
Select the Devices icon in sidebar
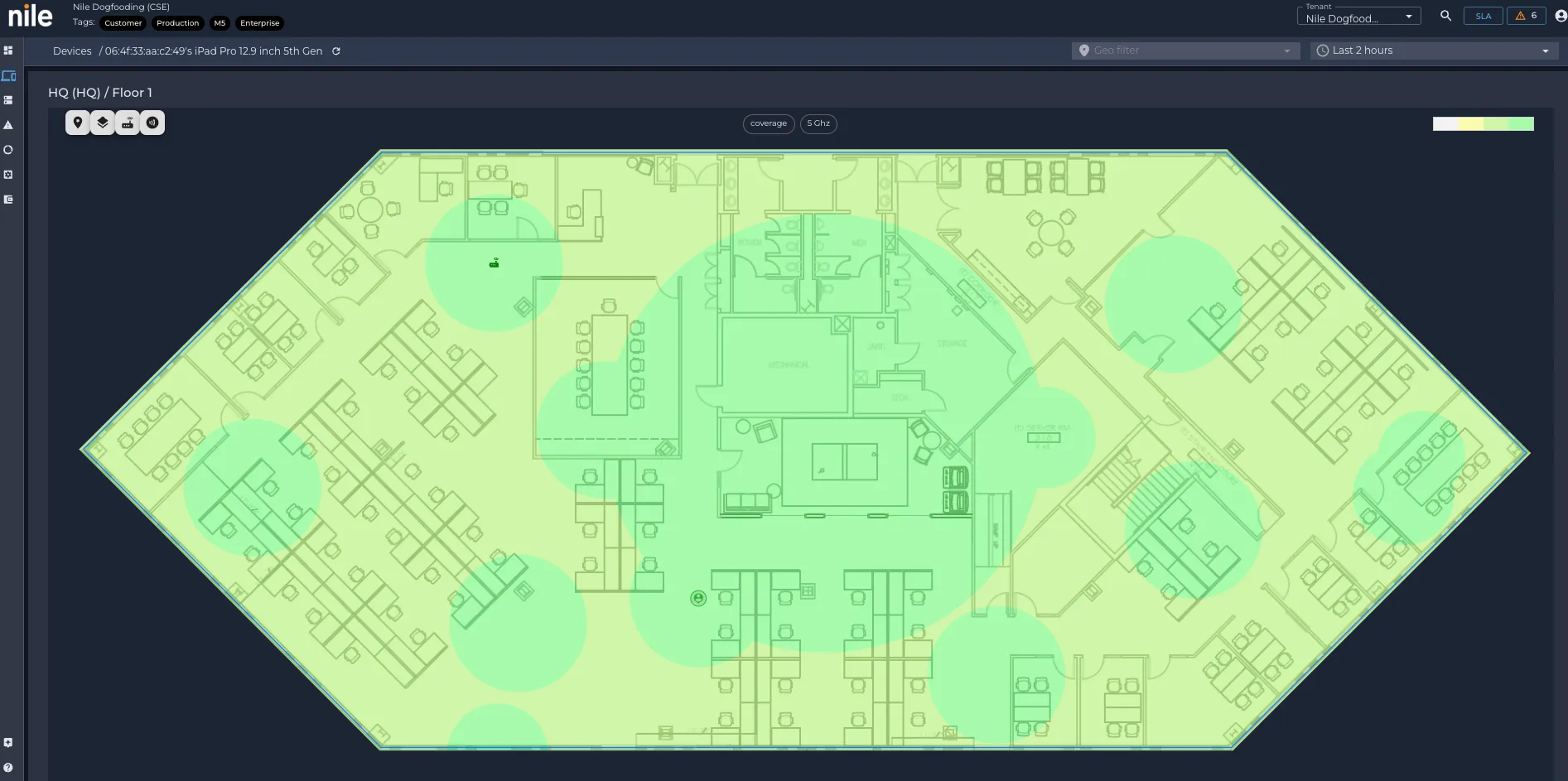pyautogui.click(x=8, y=75)
